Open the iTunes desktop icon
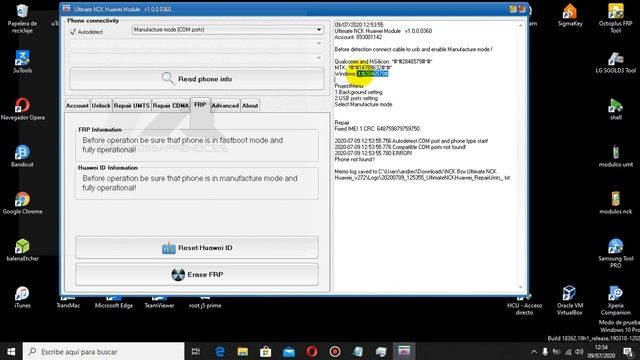 (22, 297)
